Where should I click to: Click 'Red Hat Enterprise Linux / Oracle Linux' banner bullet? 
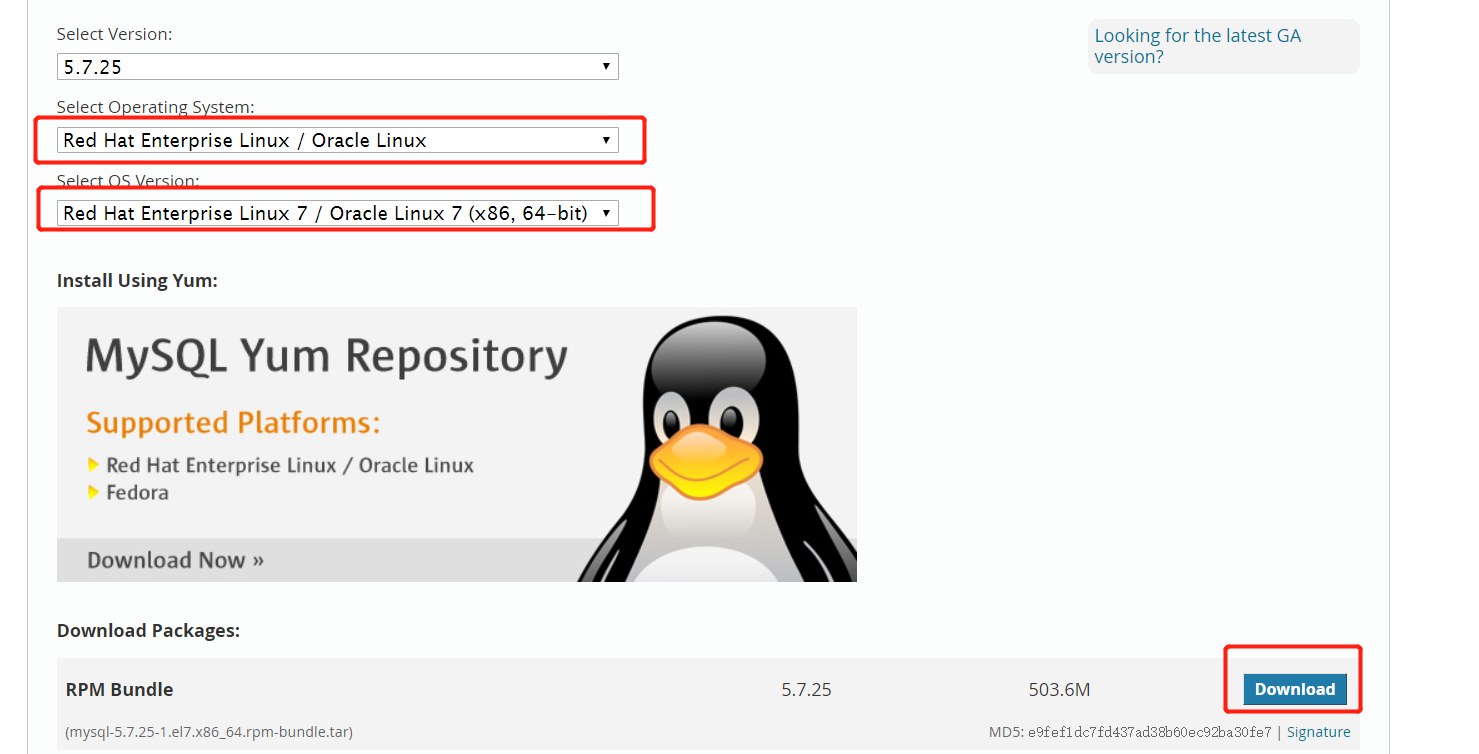pos(290,465)
